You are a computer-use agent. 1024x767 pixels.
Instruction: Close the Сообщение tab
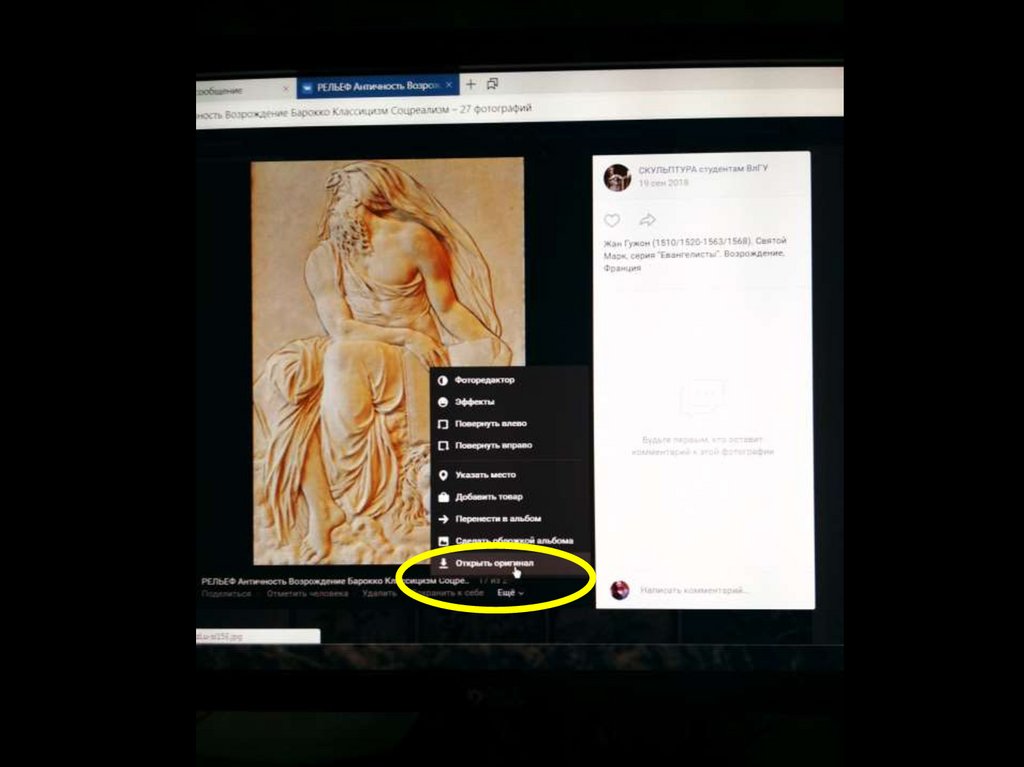coord(285,88)
